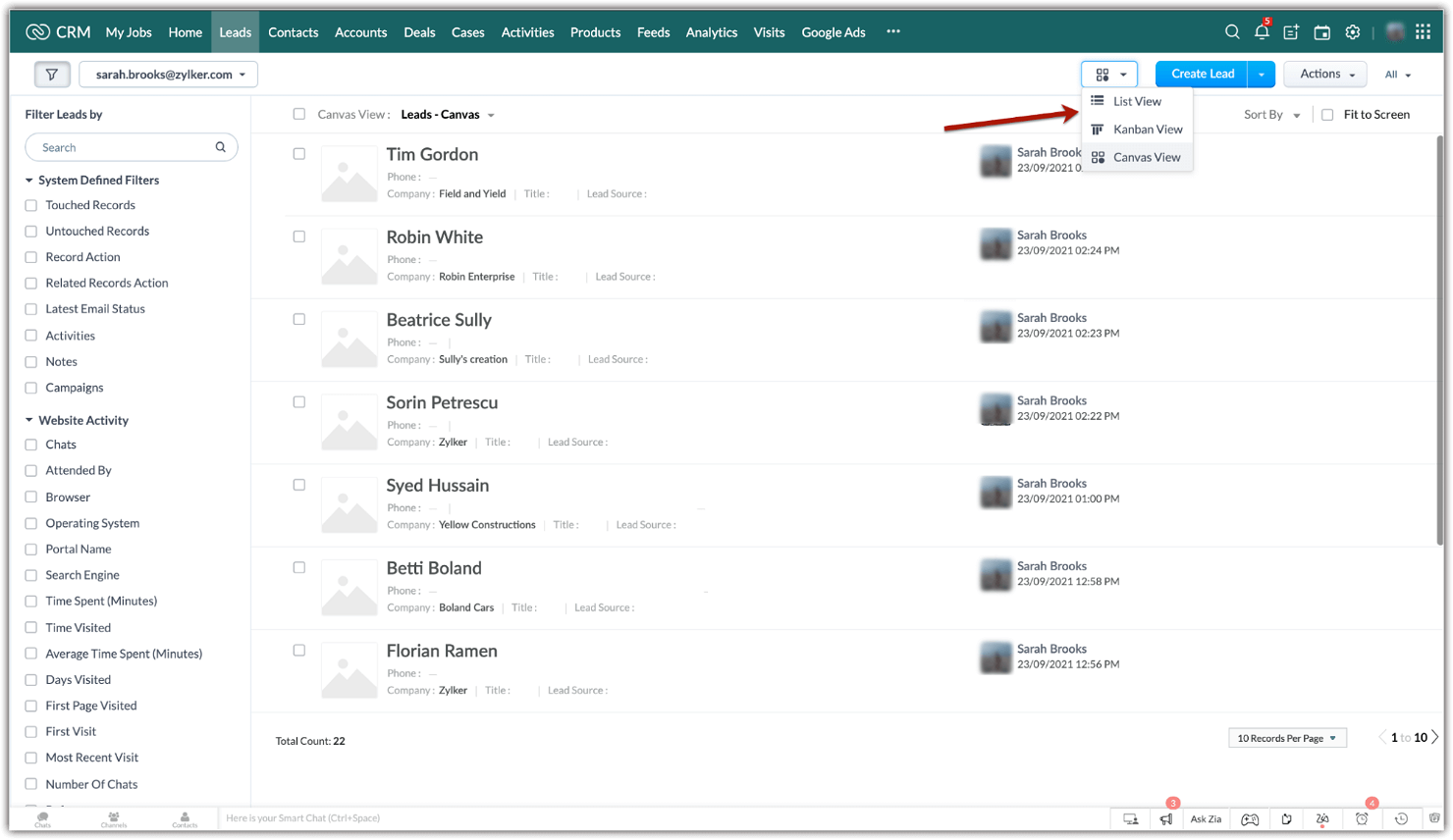The image size is (1453, 840).
Task: Open the calendar icon in top bar
Action: pos(1321,31)
